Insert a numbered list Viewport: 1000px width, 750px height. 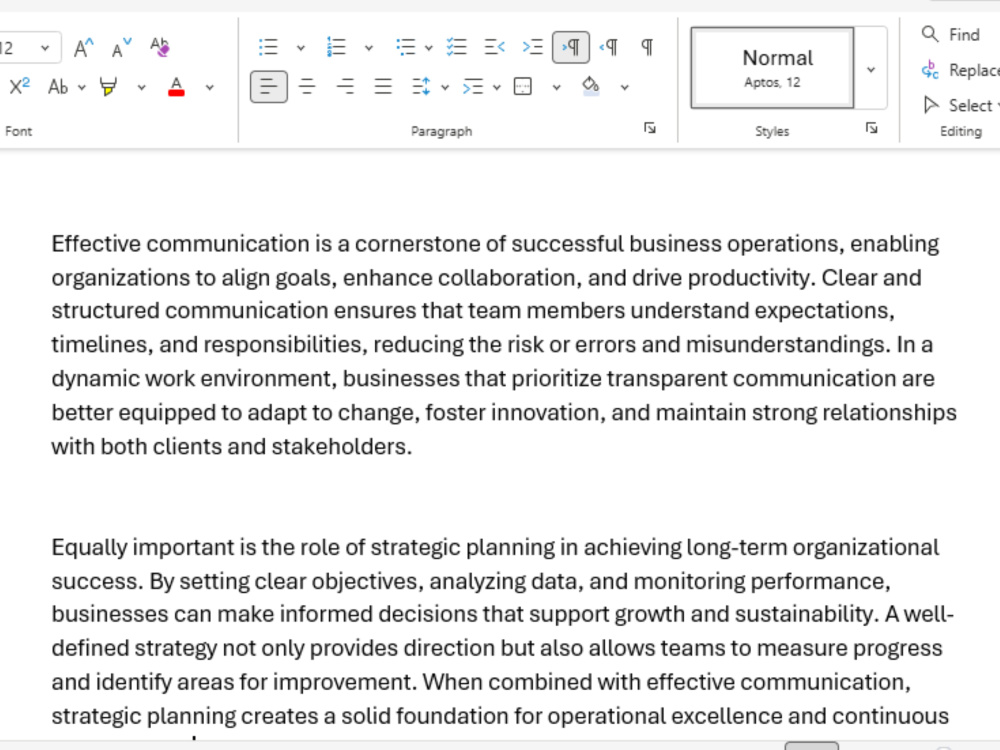pyautogui.click(x=336, y=47)
